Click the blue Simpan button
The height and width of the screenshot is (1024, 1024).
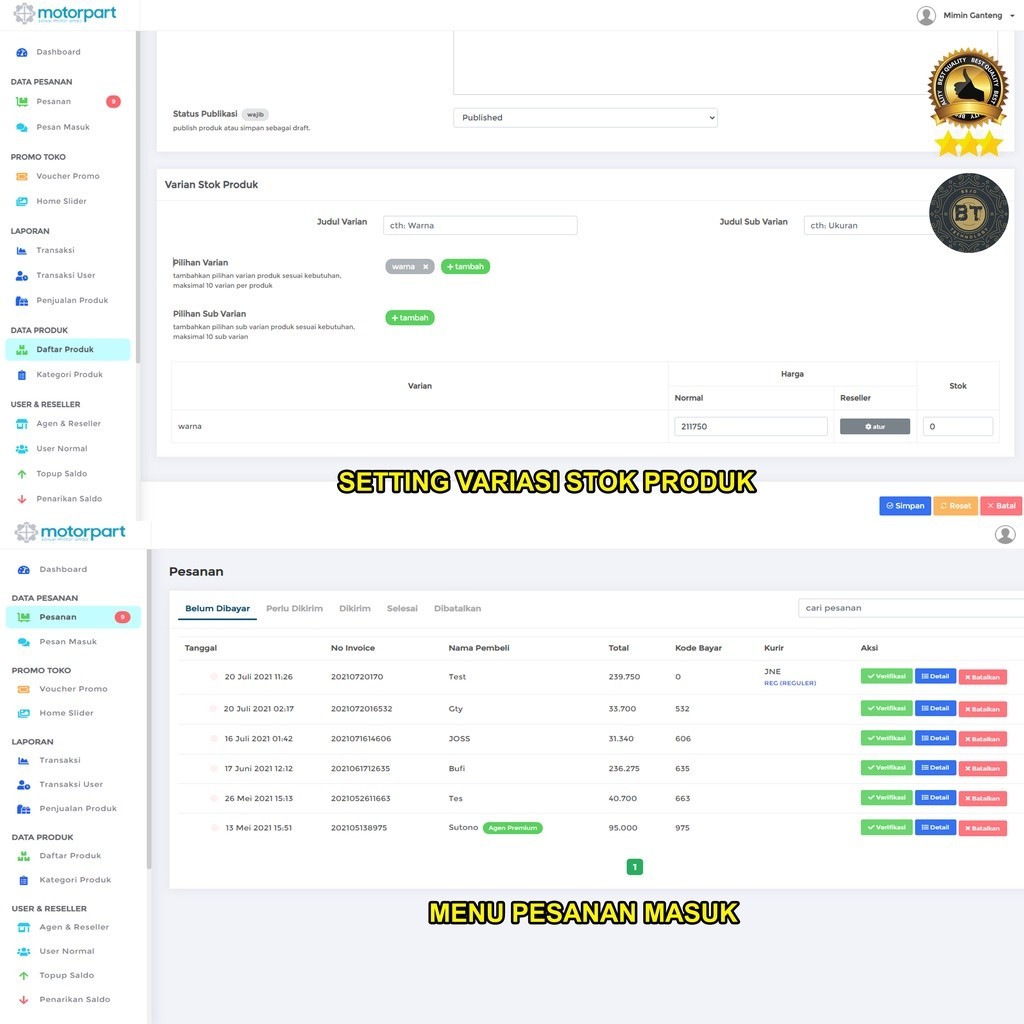(905, 506)
